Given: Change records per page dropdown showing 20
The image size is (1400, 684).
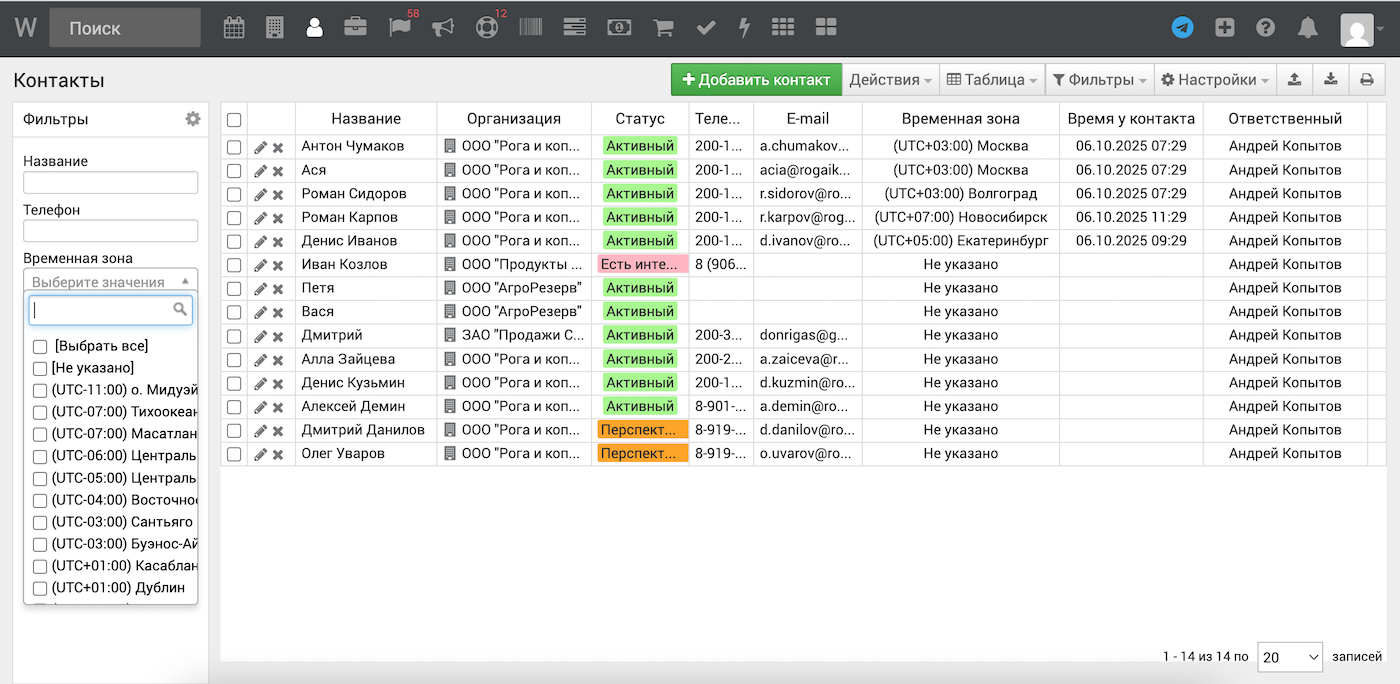Looking at the screenshot, I should pyautogui.click(x=1289, y=657).
